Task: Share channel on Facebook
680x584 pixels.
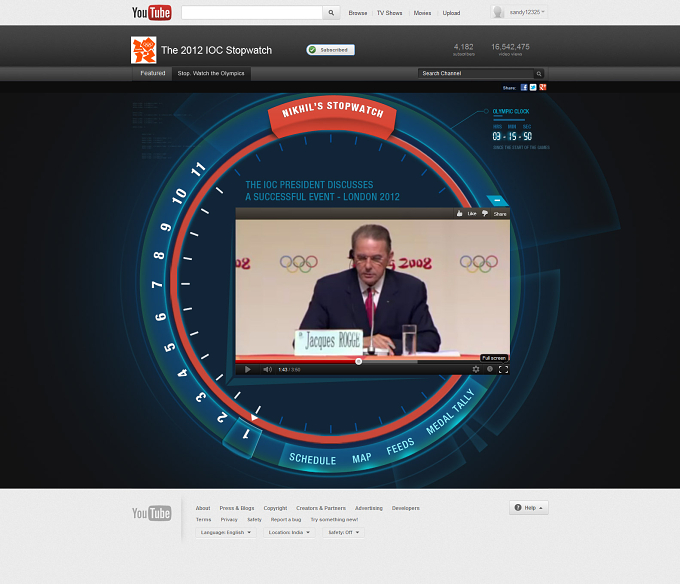Action: (524, 88)
